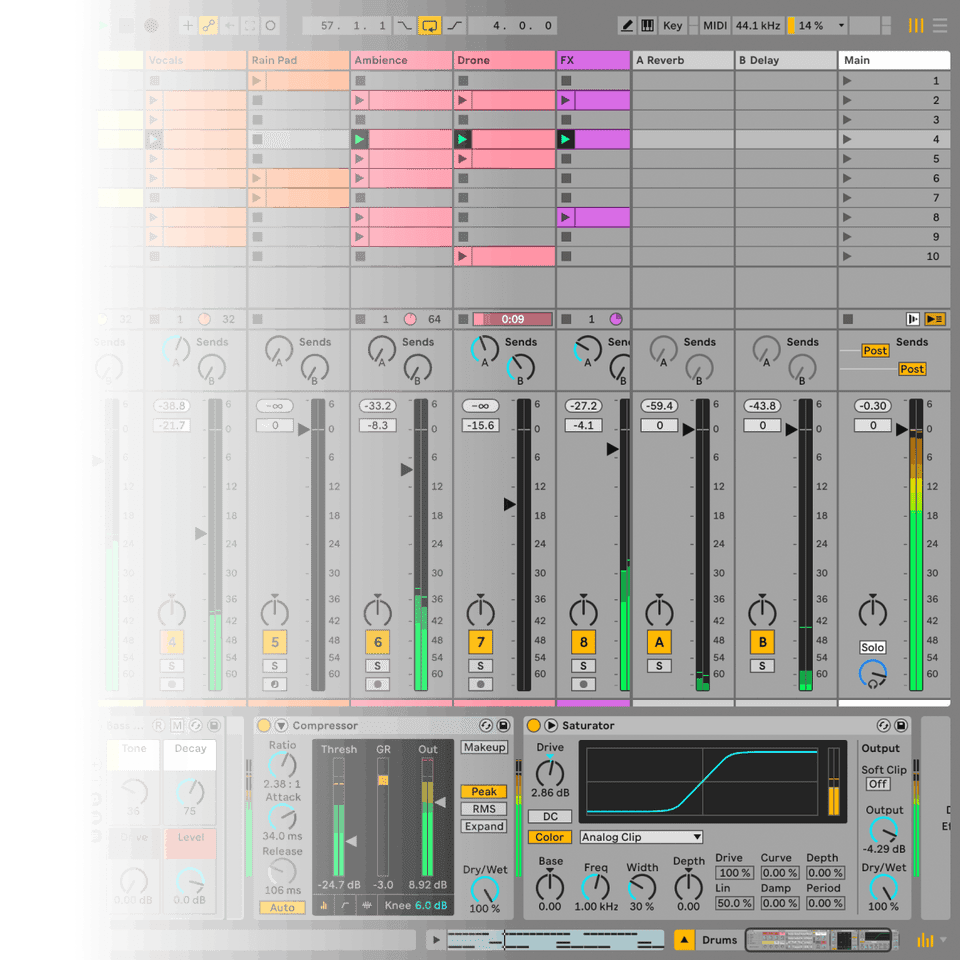Switch to Arrangement View via top-right selector

tap(938, 25)
